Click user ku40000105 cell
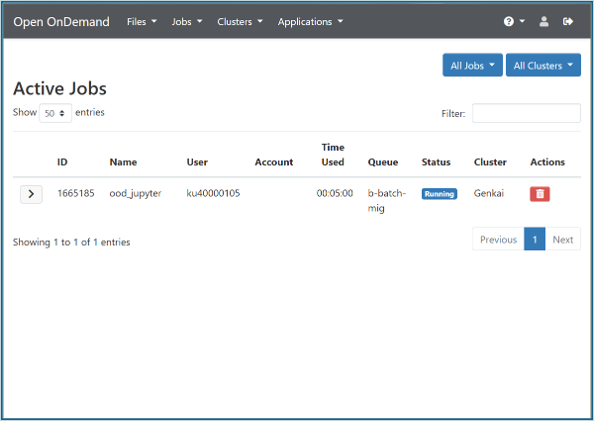Image resolution: width=594 pixels, height=421 pixels. [x=213, y=193]
